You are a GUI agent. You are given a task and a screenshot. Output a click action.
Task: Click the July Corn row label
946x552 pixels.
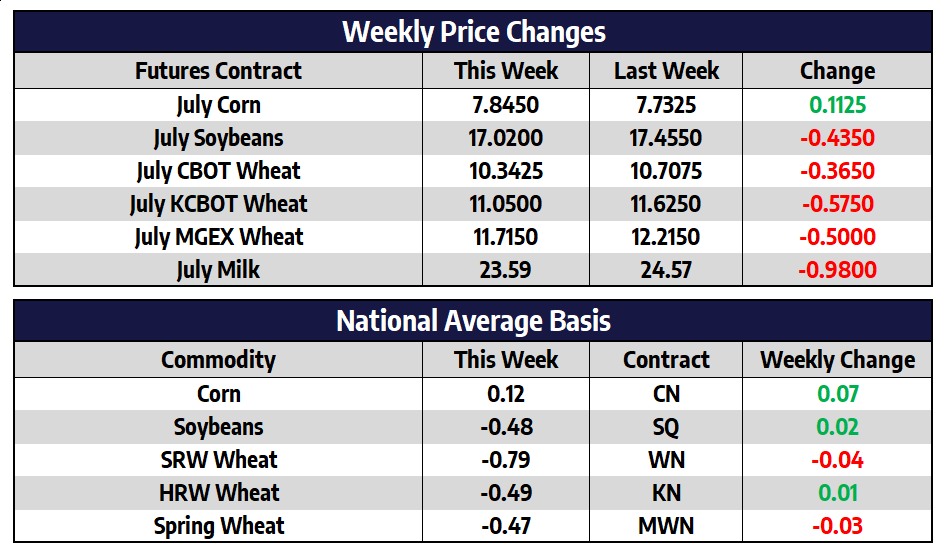coord(218,105)
